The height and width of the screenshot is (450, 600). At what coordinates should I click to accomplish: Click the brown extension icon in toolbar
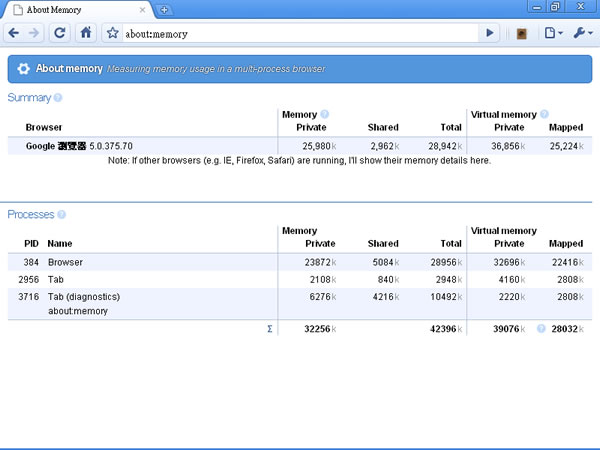(x=521, y=34)
